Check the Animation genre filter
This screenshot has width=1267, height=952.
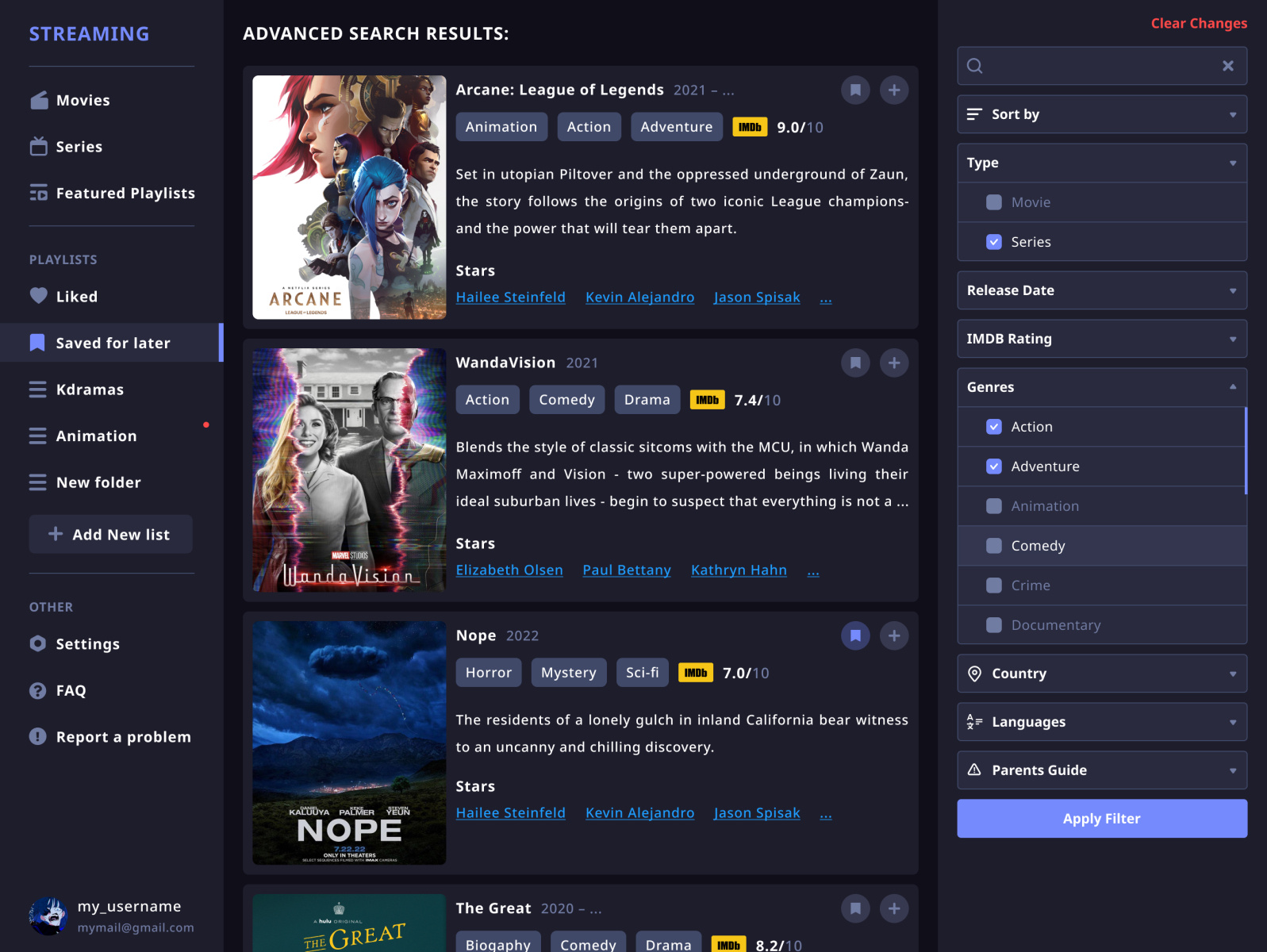click(994, 506)
